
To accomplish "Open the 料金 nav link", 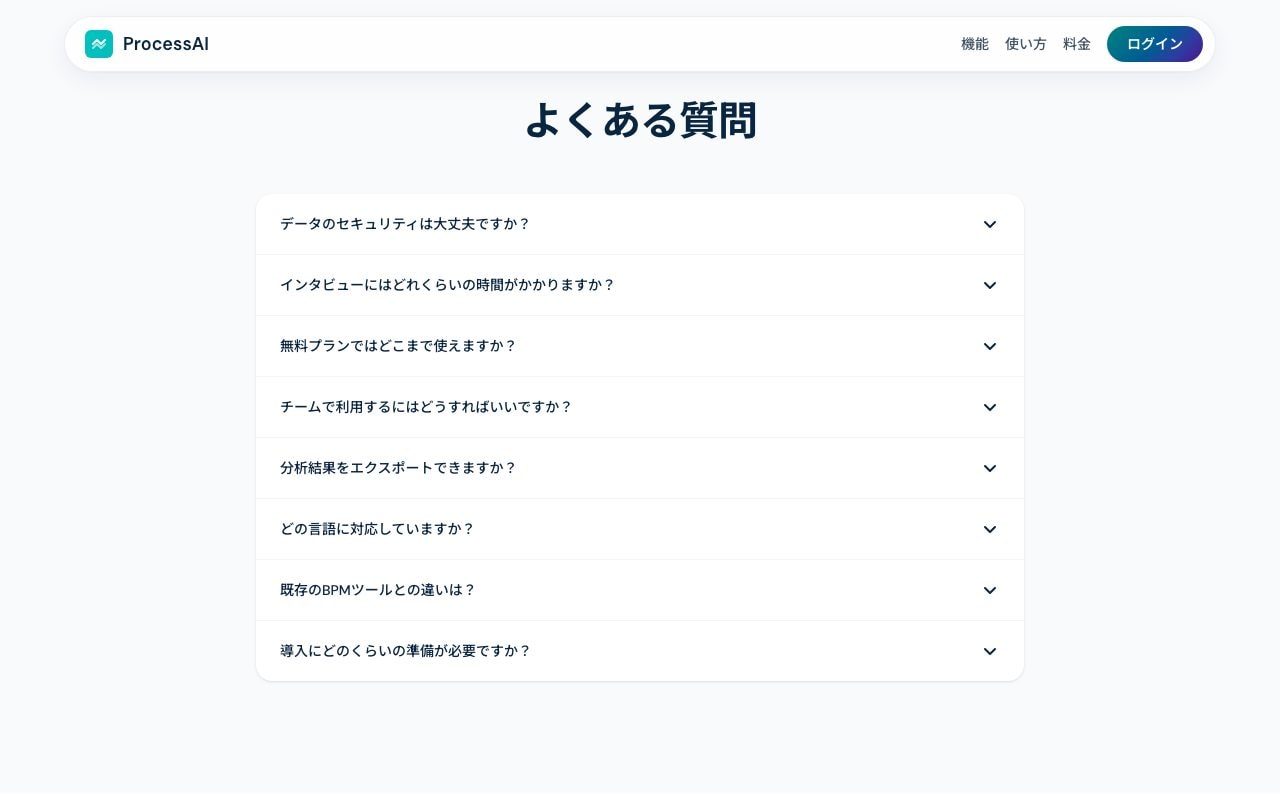I will (1077, 44).
